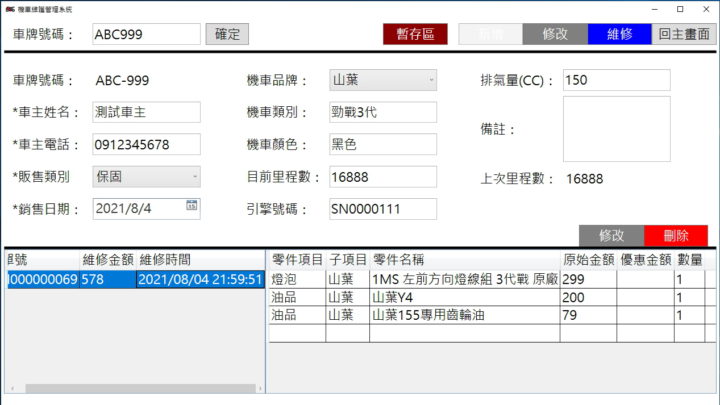Click the 備註 notes text box

pyautogui.click(x=616, y=129)
